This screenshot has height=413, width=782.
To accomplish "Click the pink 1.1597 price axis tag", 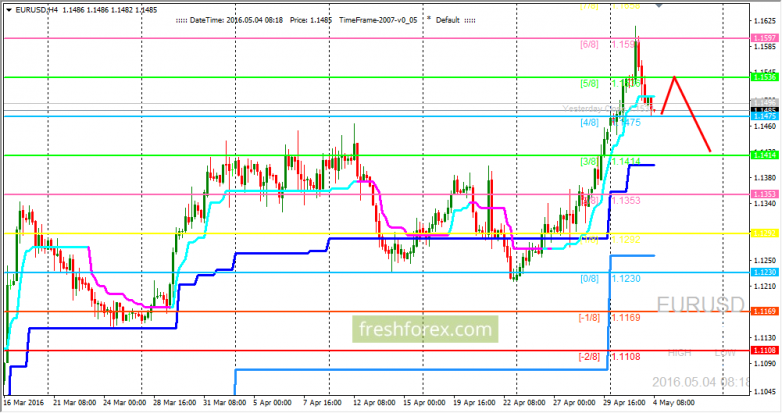I will 764,38.
